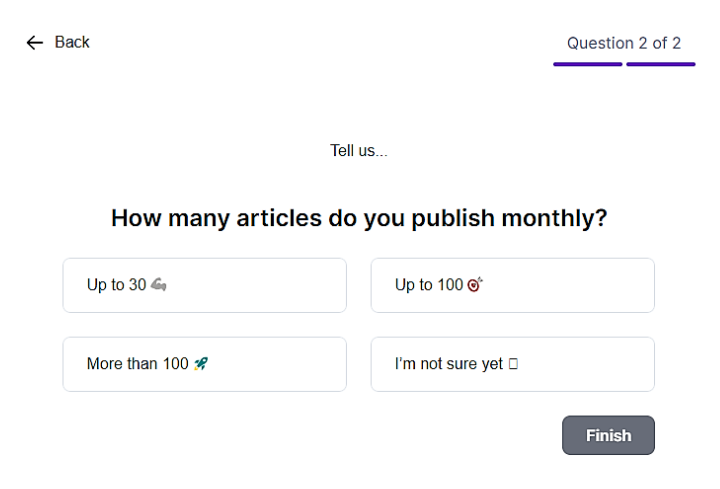Choose the Up to 100 answer option
The width and height of the screenshot is (720, 489).
click(512, 285)
